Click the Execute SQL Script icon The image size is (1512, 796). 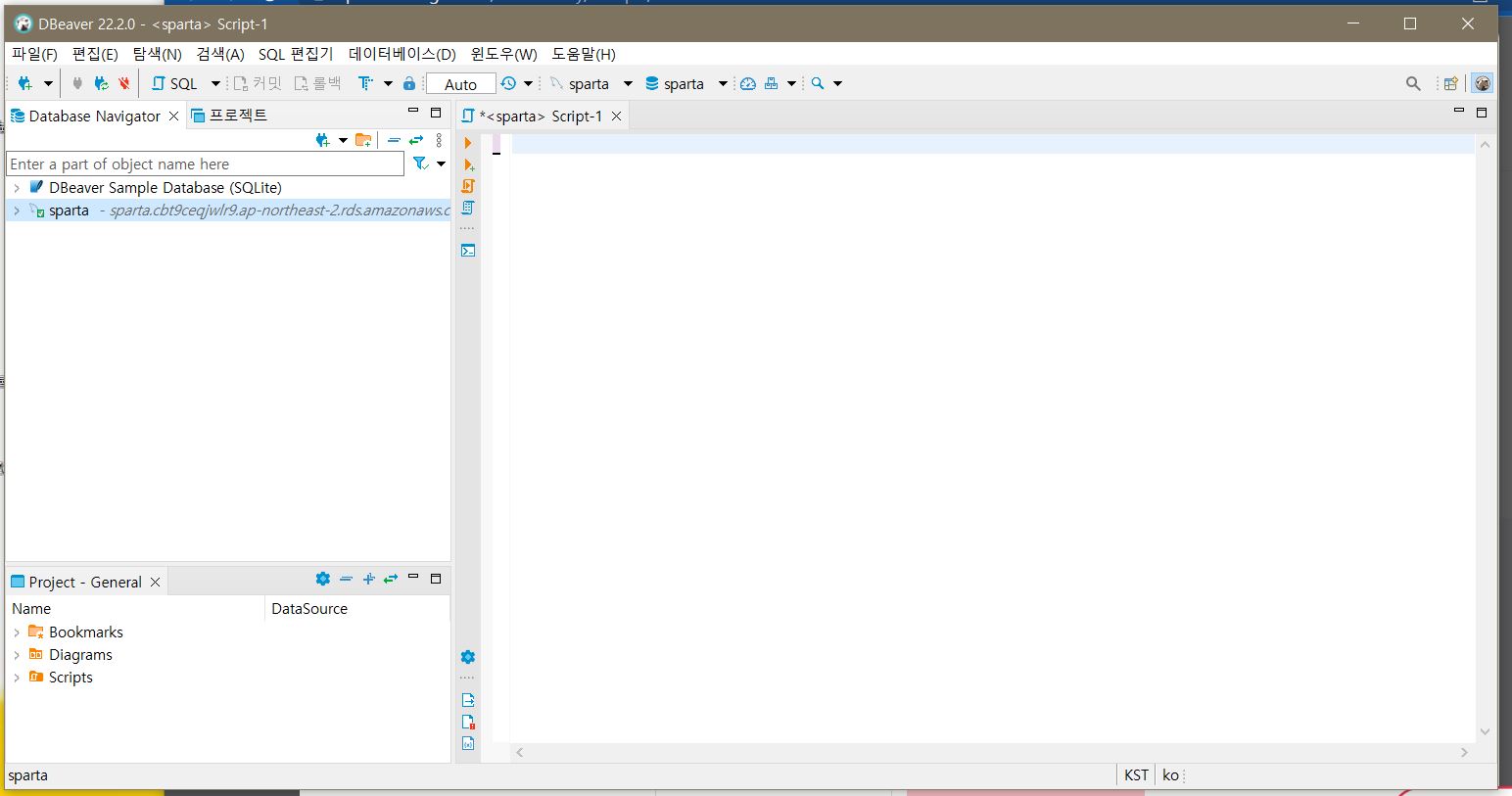[x=468, y=186]
